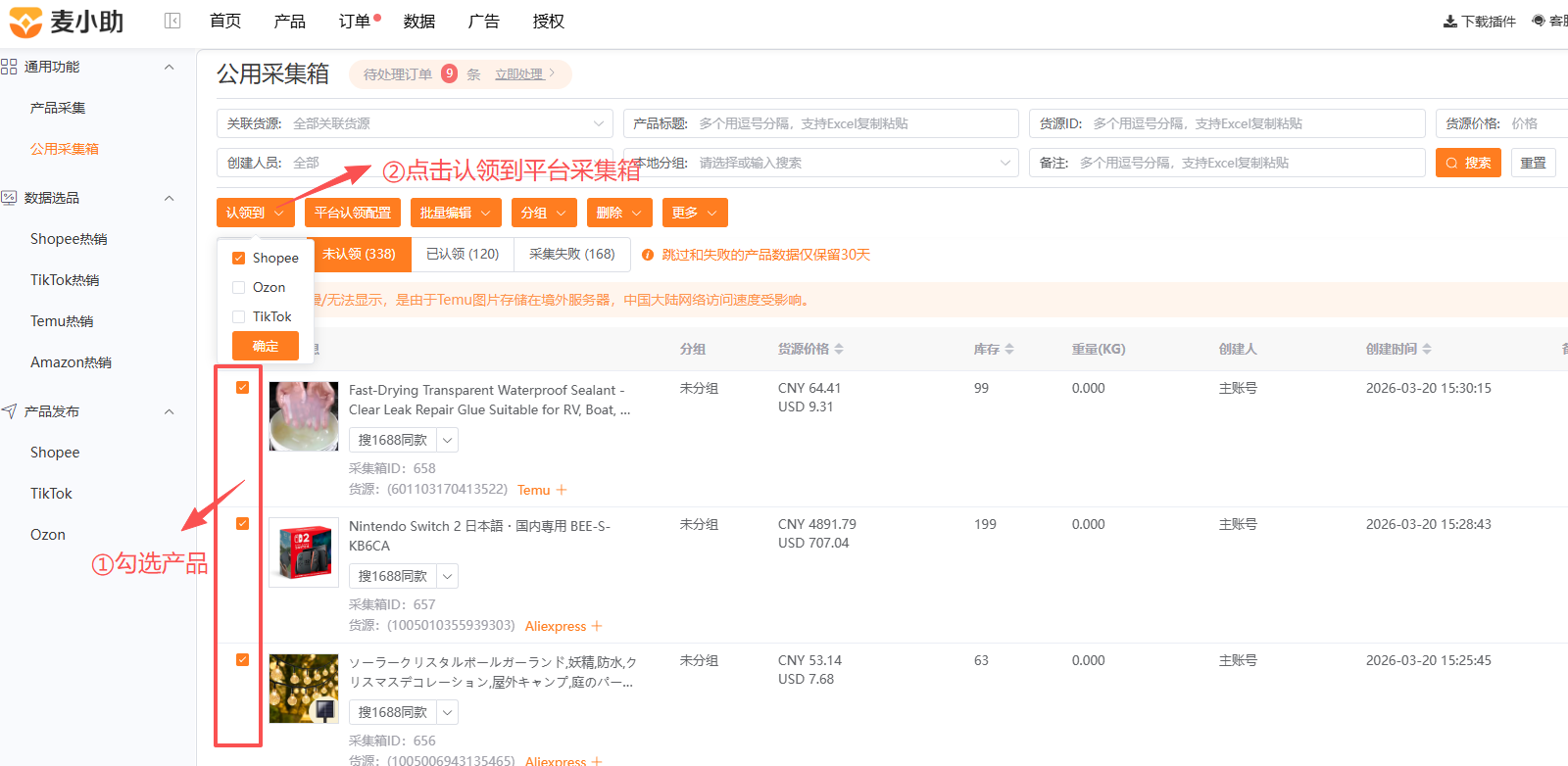Click the pending orders badge showing 9
Image resolution: width=1568 pixels, height=766 pixels.
click(x=449, y=73)
